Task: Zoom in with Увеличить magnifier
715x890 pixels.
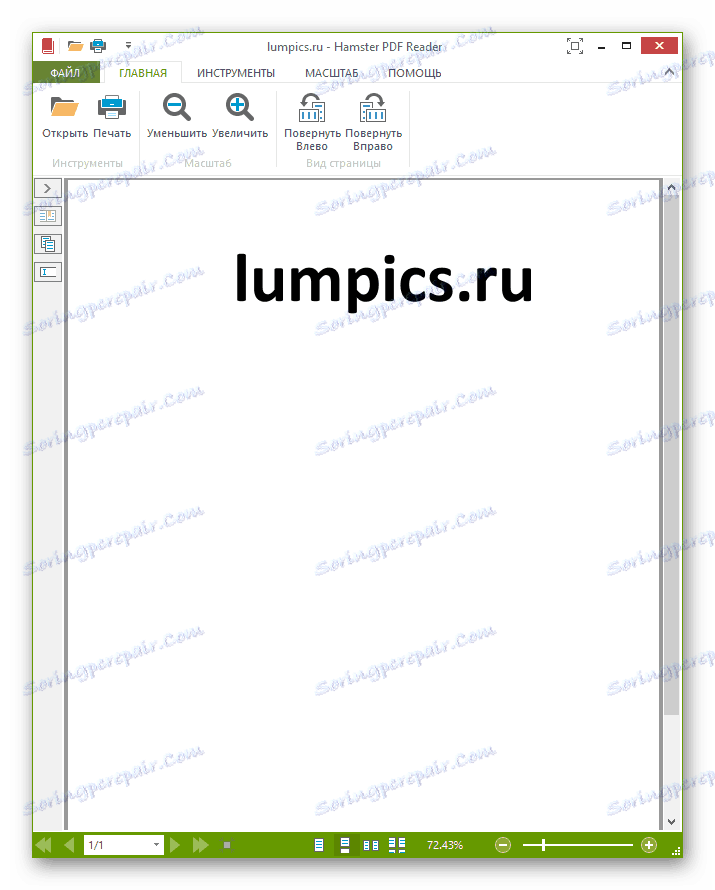Action: point(240,117)
